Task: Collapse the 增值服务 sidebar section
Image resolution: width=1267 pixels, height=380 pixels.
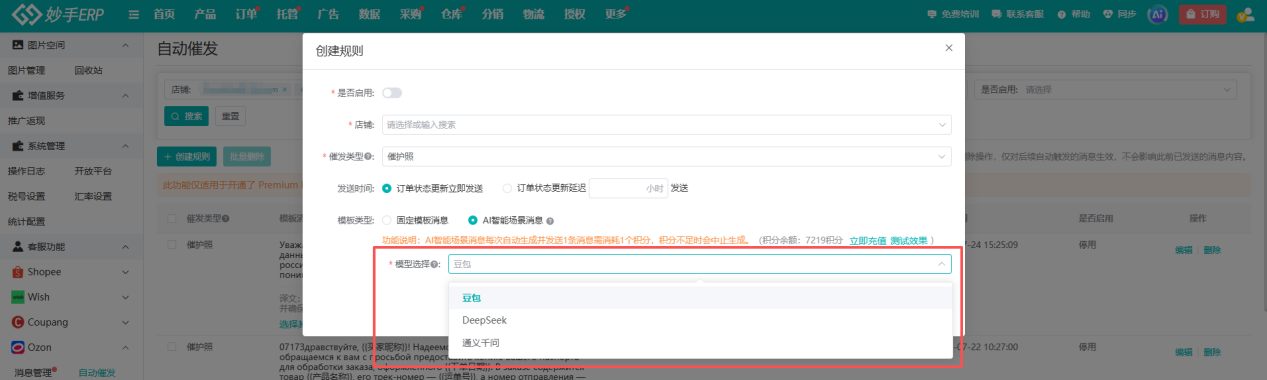Action: 124,96
